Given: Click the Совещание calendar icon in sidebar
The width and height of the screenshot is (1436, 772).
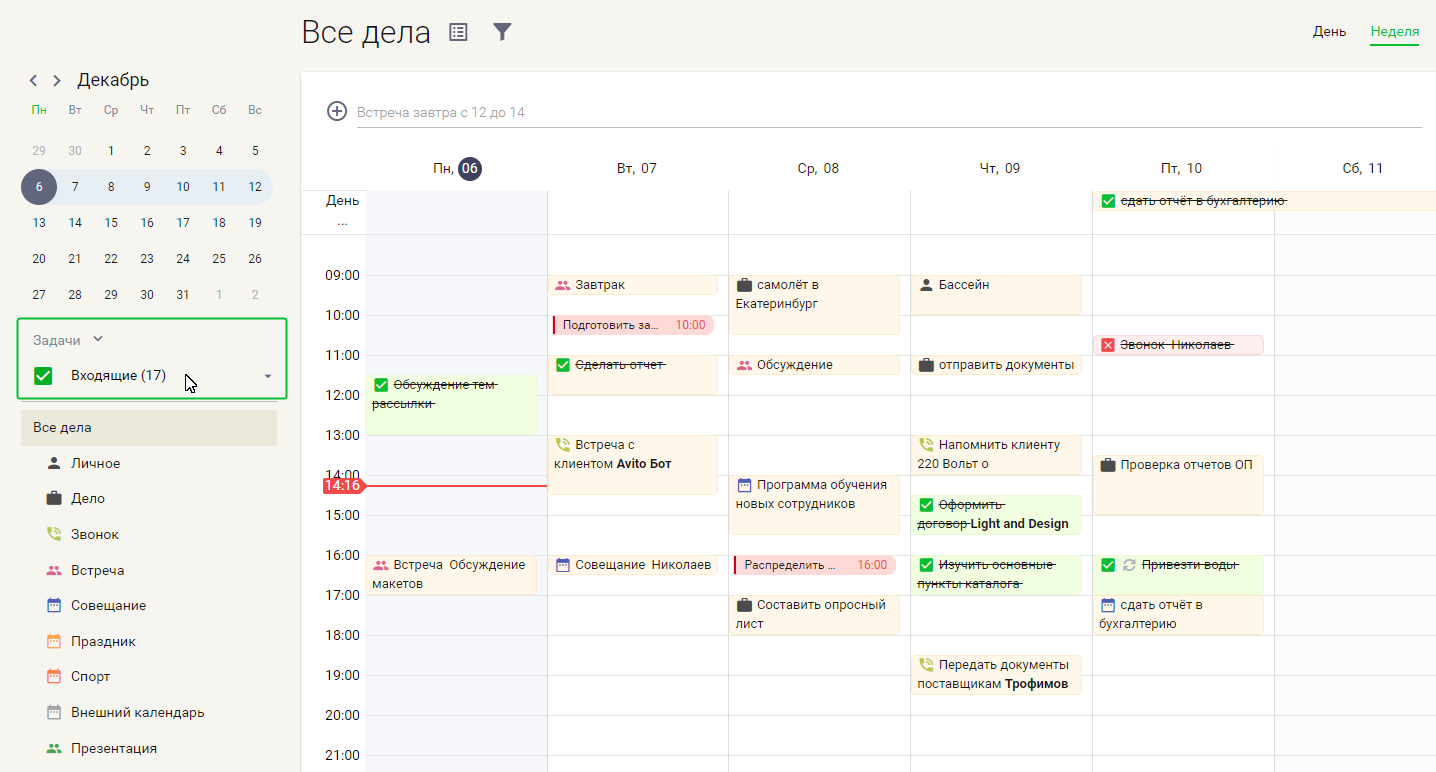Looking at the screenshot, I should 54,605.
